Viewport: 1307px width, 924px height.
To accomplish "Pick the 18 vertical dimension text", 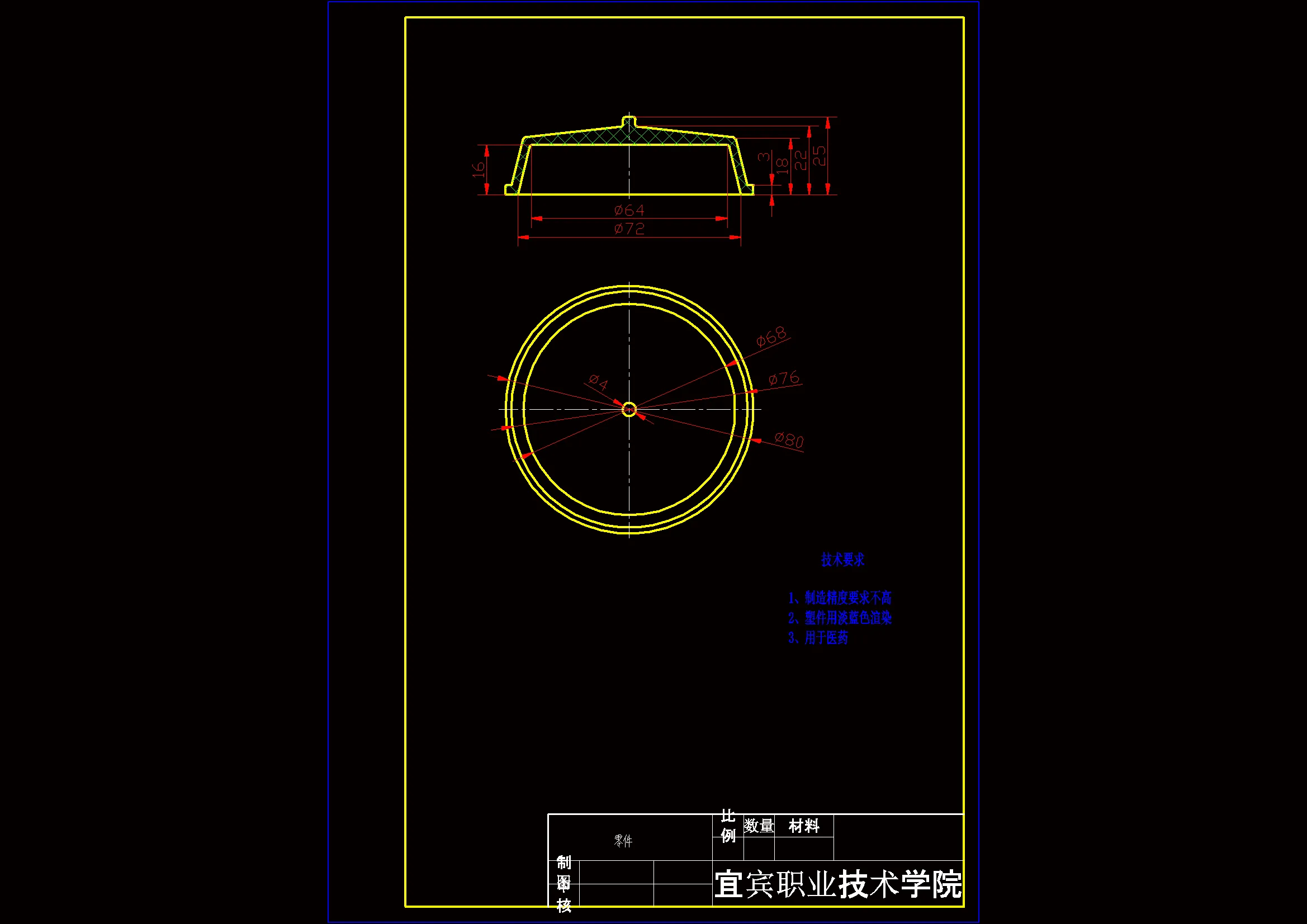I will (782, 165).
